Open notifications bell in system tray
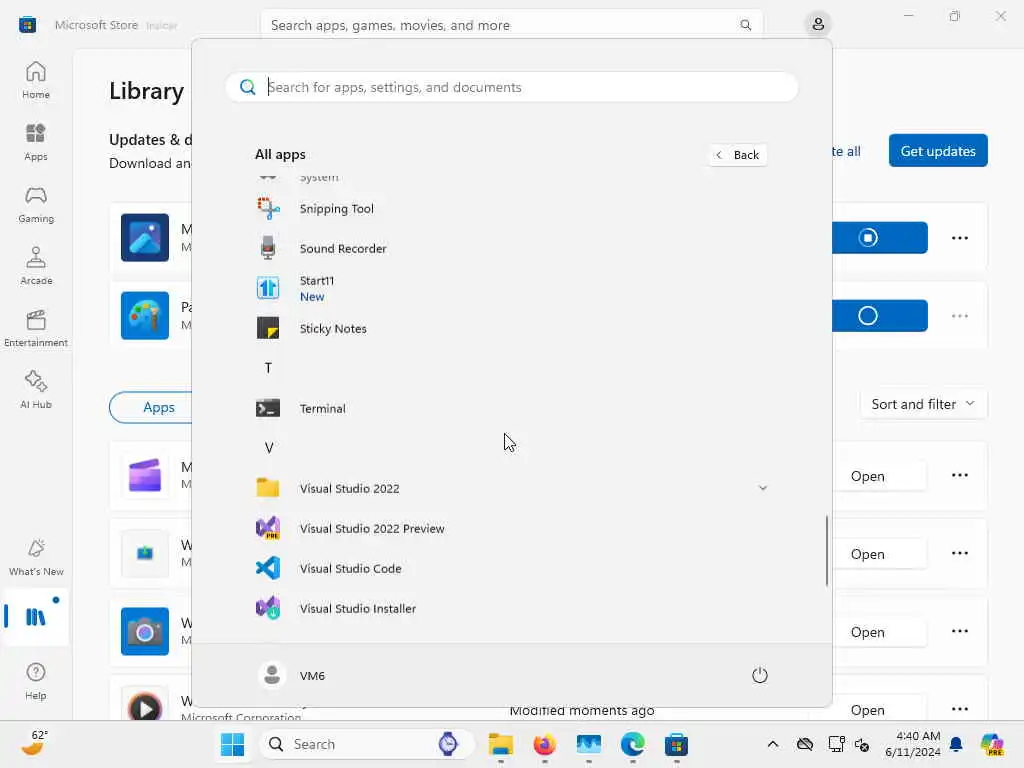 (x=955, y=744)
